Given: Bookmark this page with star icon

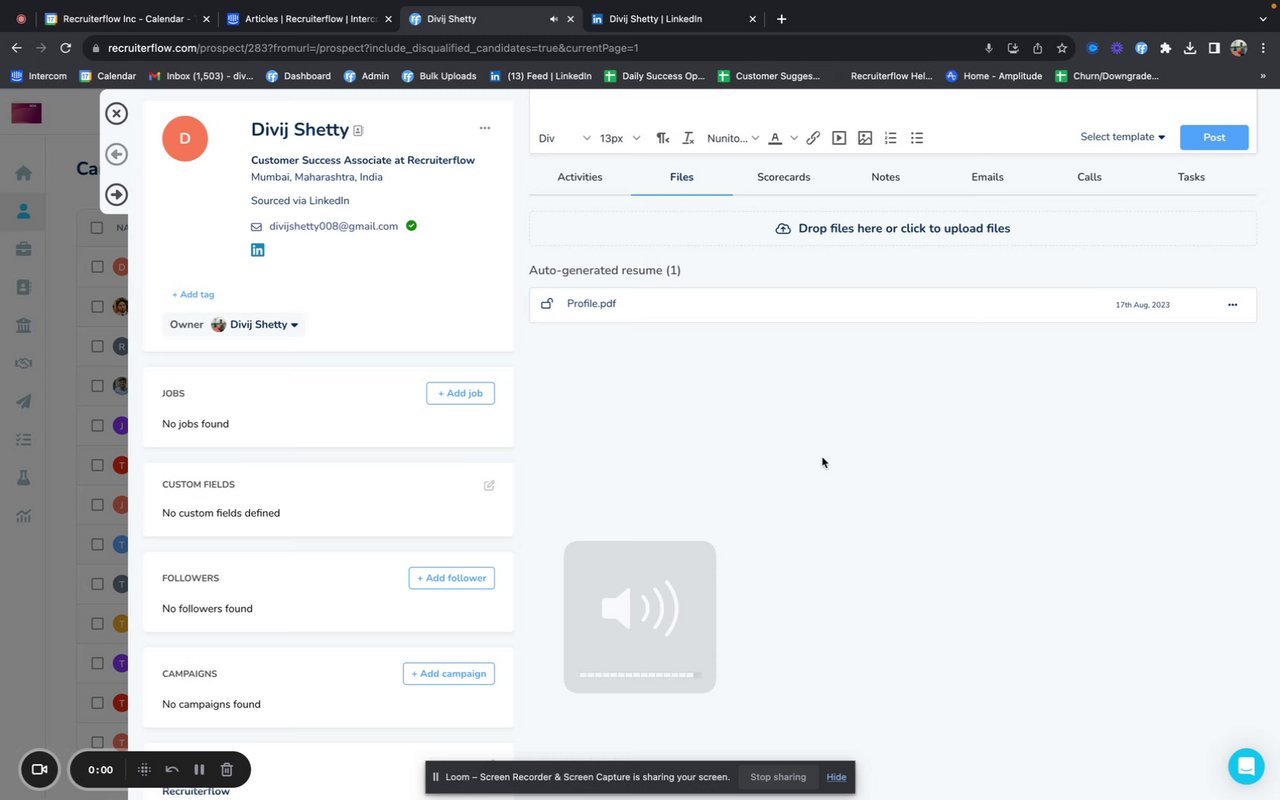Looking at the screenshot, I should 1062,48.
